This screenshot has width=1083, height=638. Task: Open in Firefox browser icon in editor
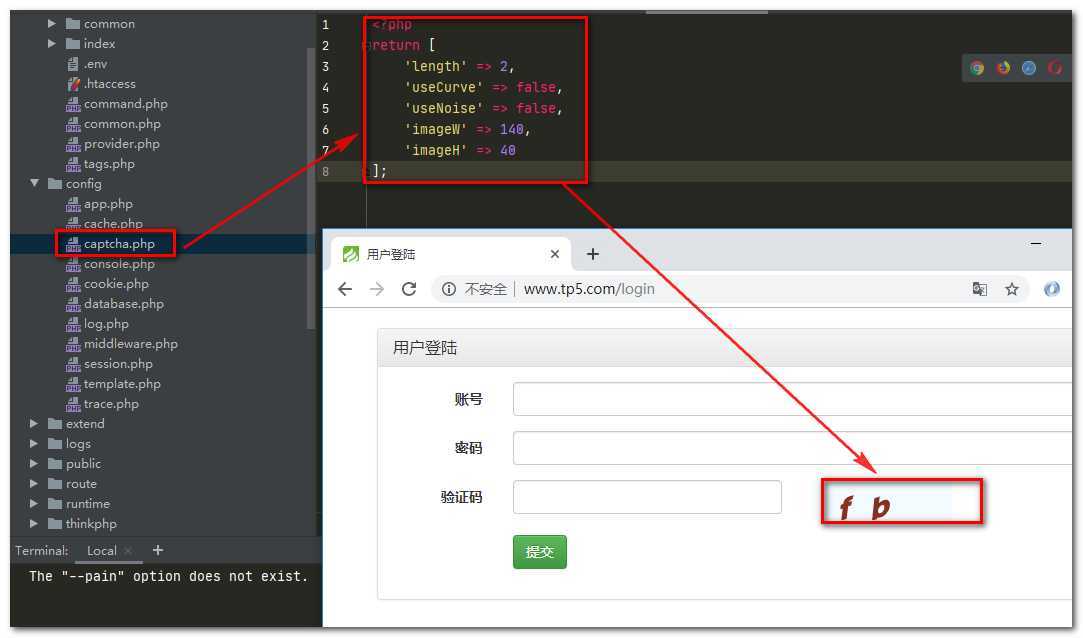click(x=1003, y=68)
